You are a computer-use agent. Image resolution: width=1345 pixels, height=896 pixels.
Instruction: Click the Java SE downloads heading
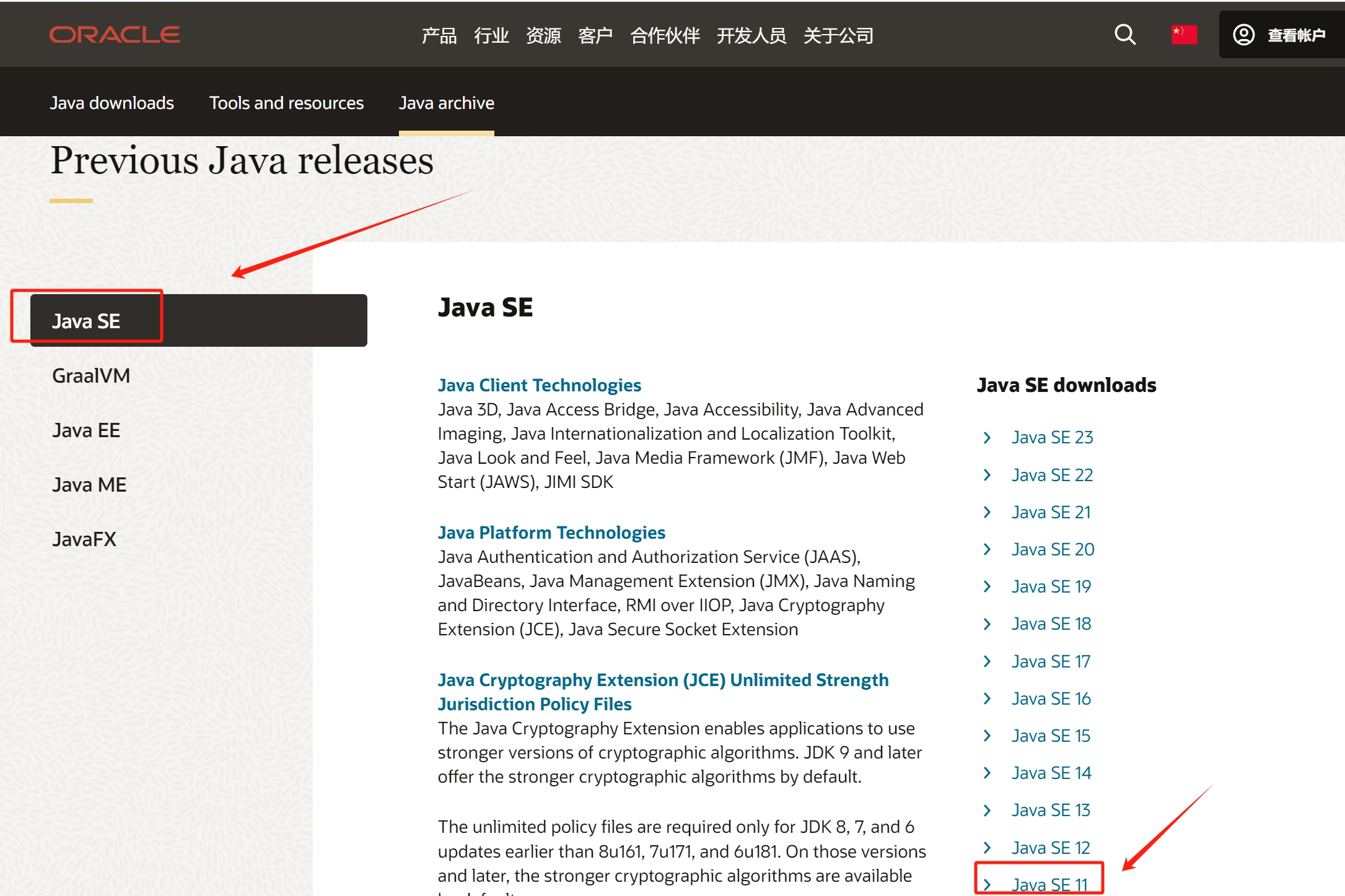[1066, 385]
